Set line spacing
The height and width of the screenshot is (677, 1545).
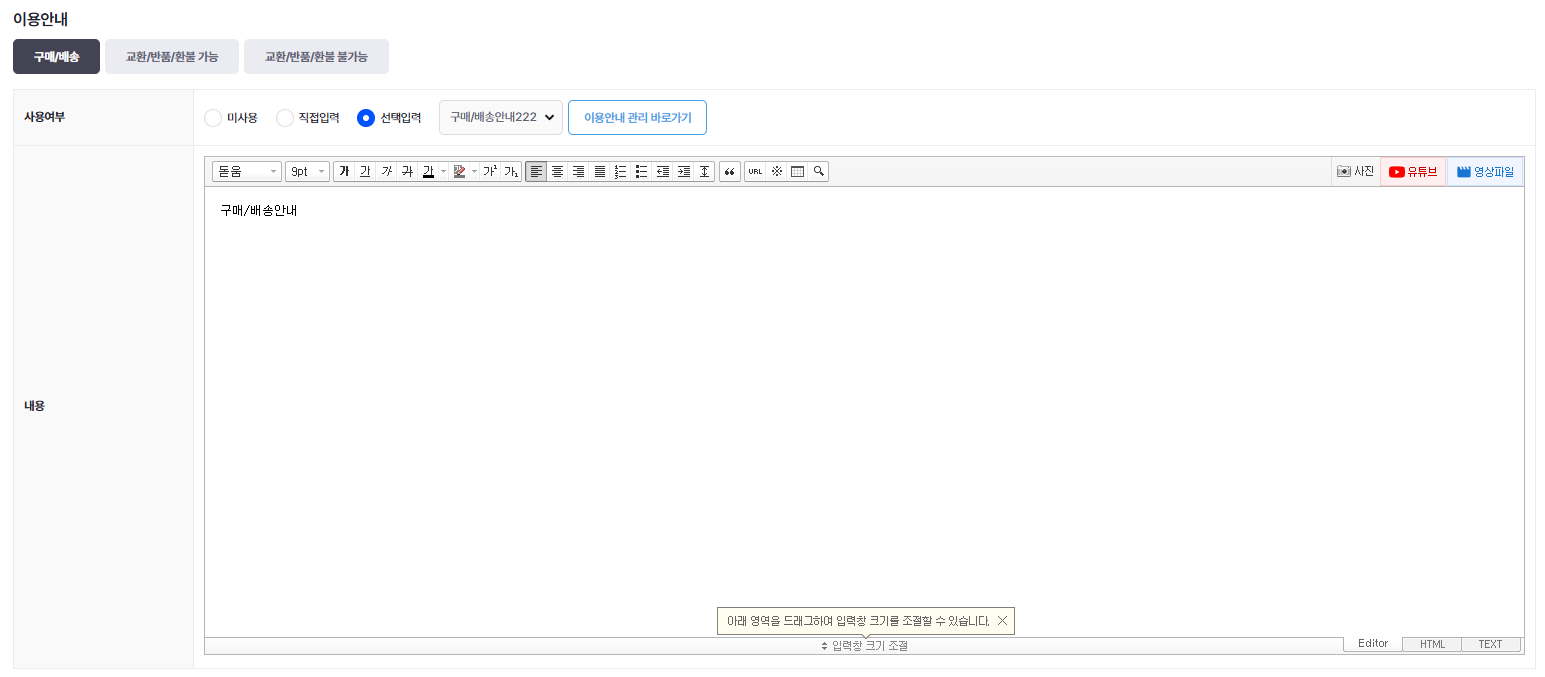704,171
